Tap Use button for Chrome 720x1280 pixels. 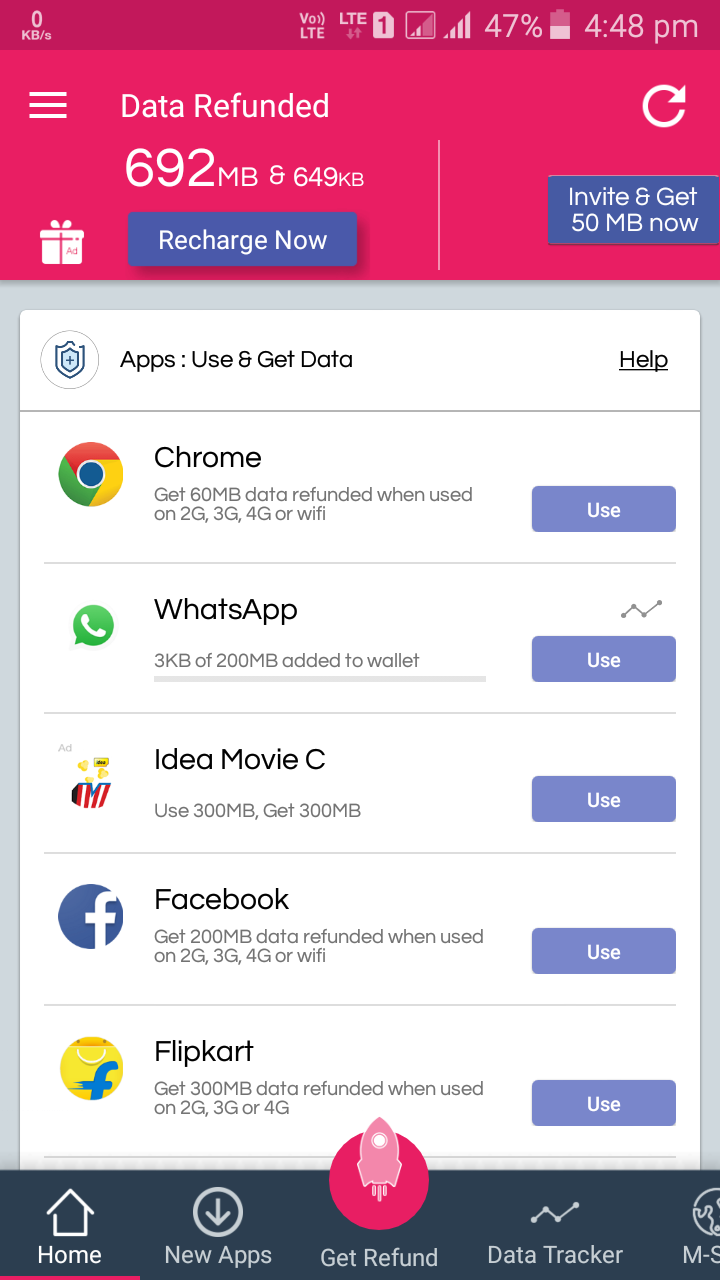point(603,510)
